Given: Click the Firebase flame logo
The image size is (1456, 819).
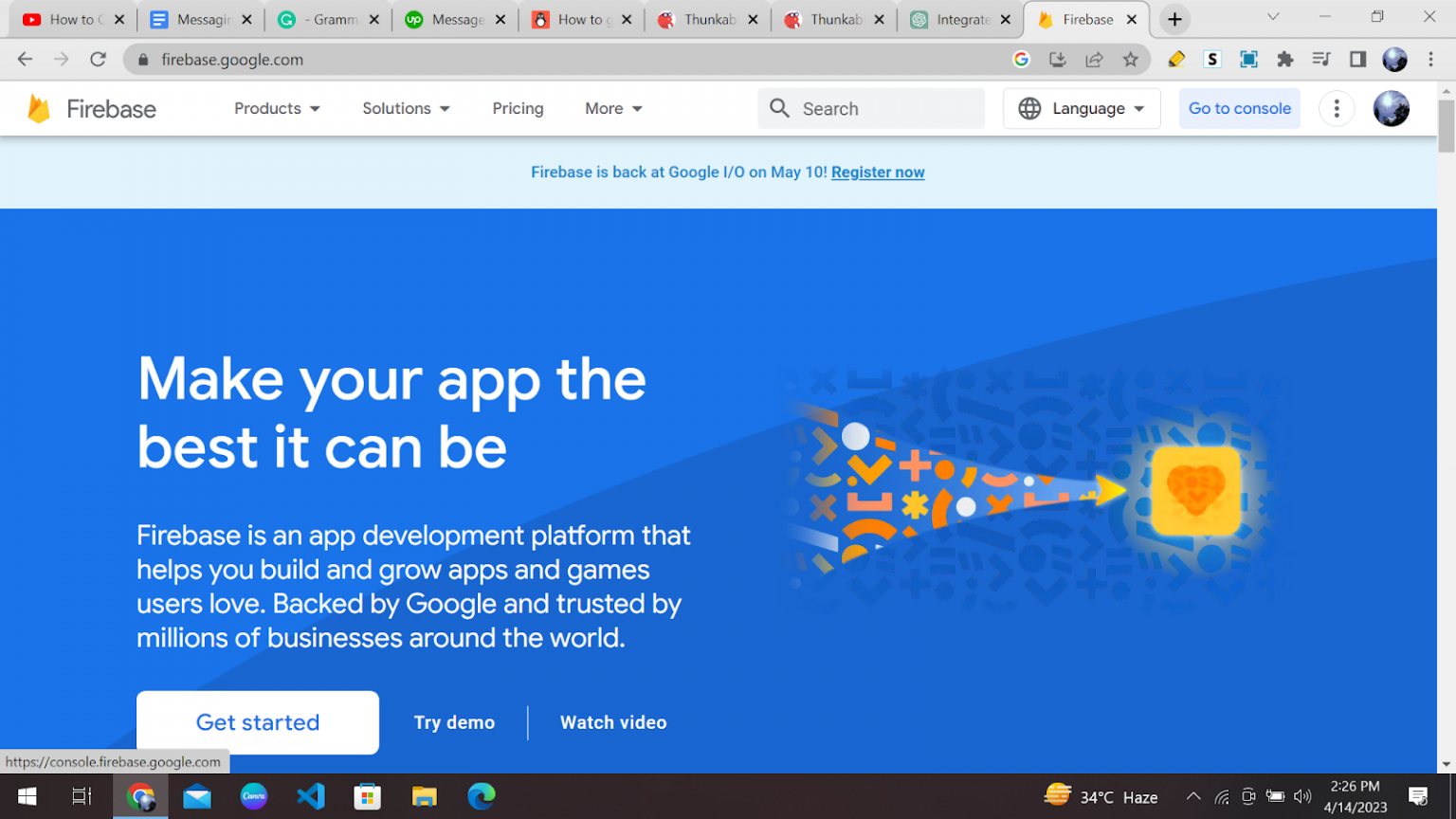Looking at the screenshot, I should tap(38, 108).
